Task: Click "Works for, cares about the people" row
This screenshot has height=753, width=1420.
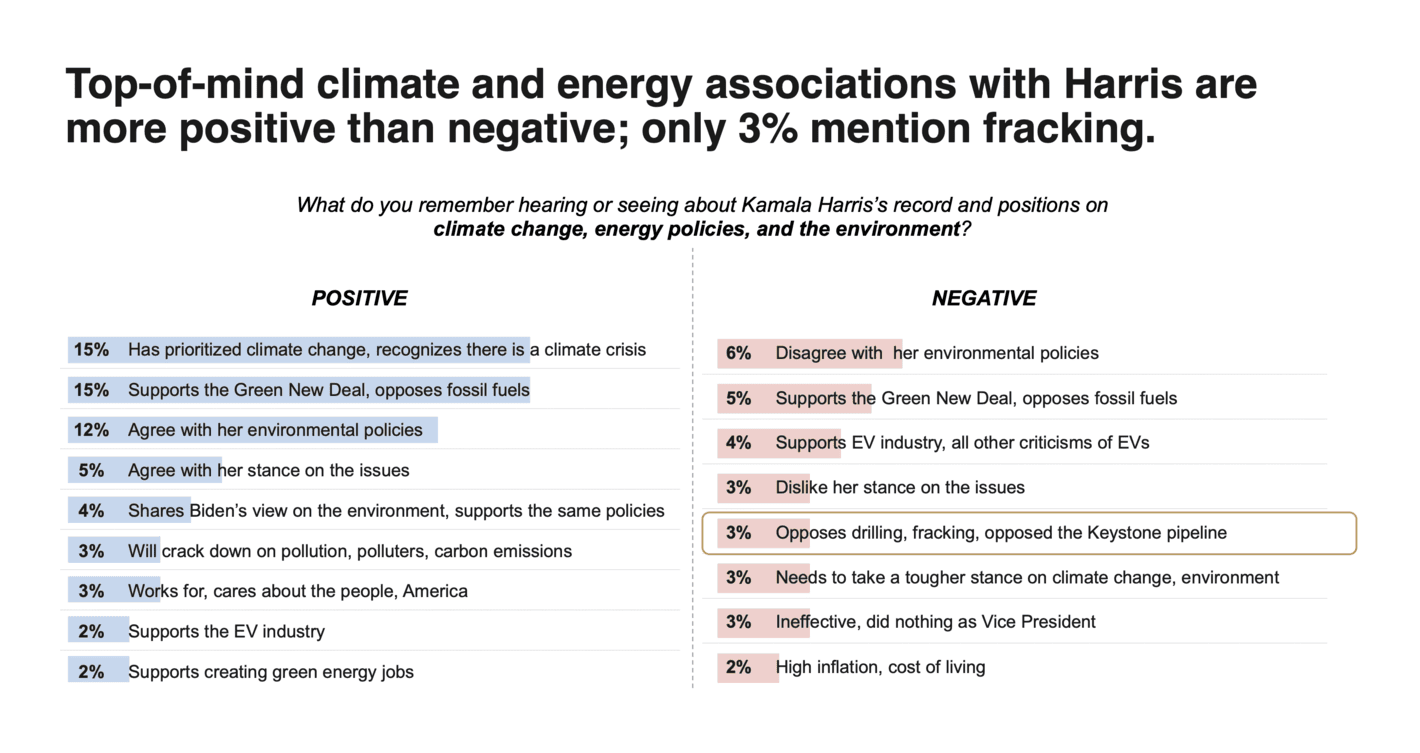Action: pyautogui.click(x=297, y=591)
